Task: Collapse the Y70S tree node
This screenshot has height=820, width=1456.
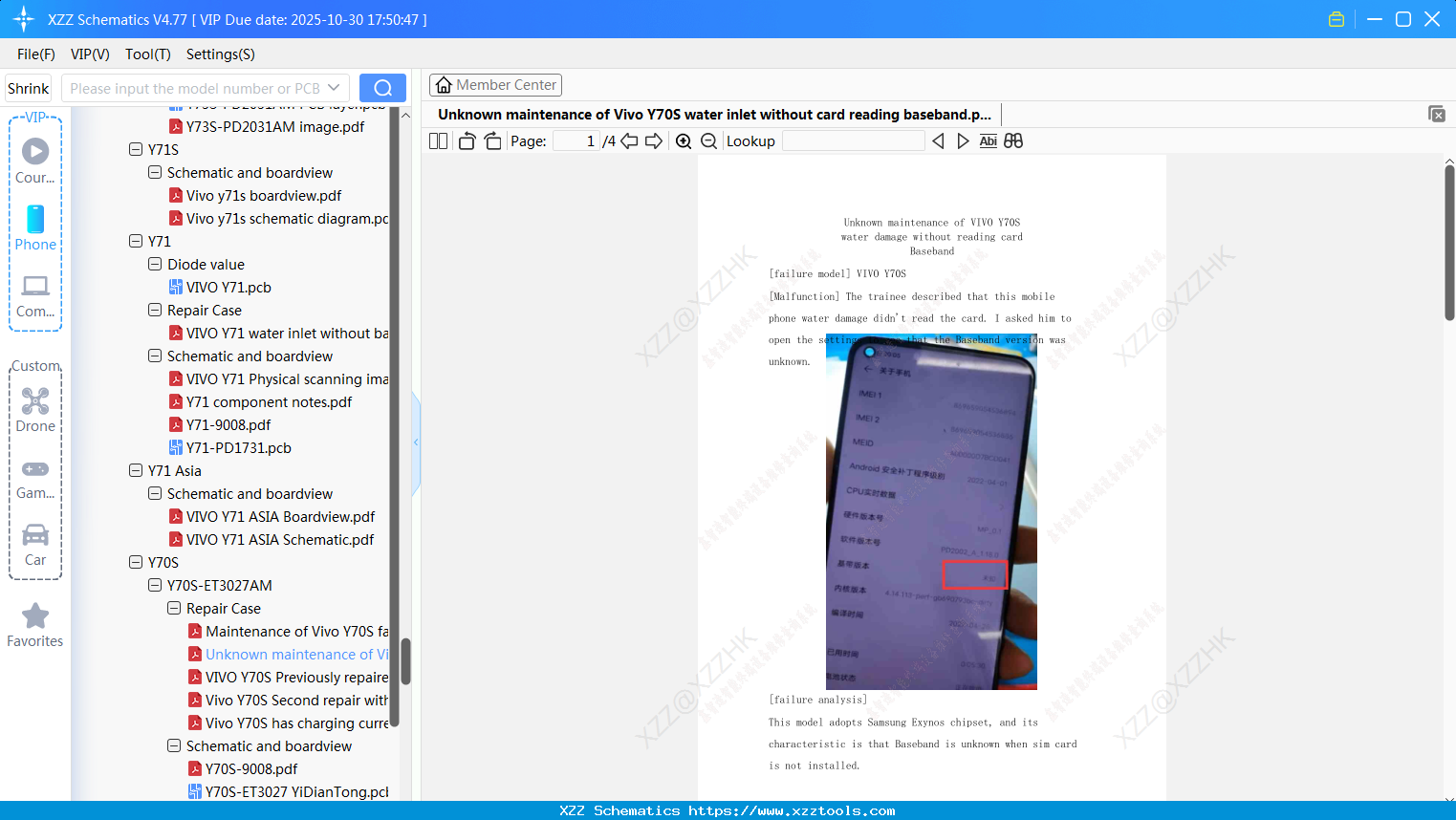Action: (x=135, y=562)
